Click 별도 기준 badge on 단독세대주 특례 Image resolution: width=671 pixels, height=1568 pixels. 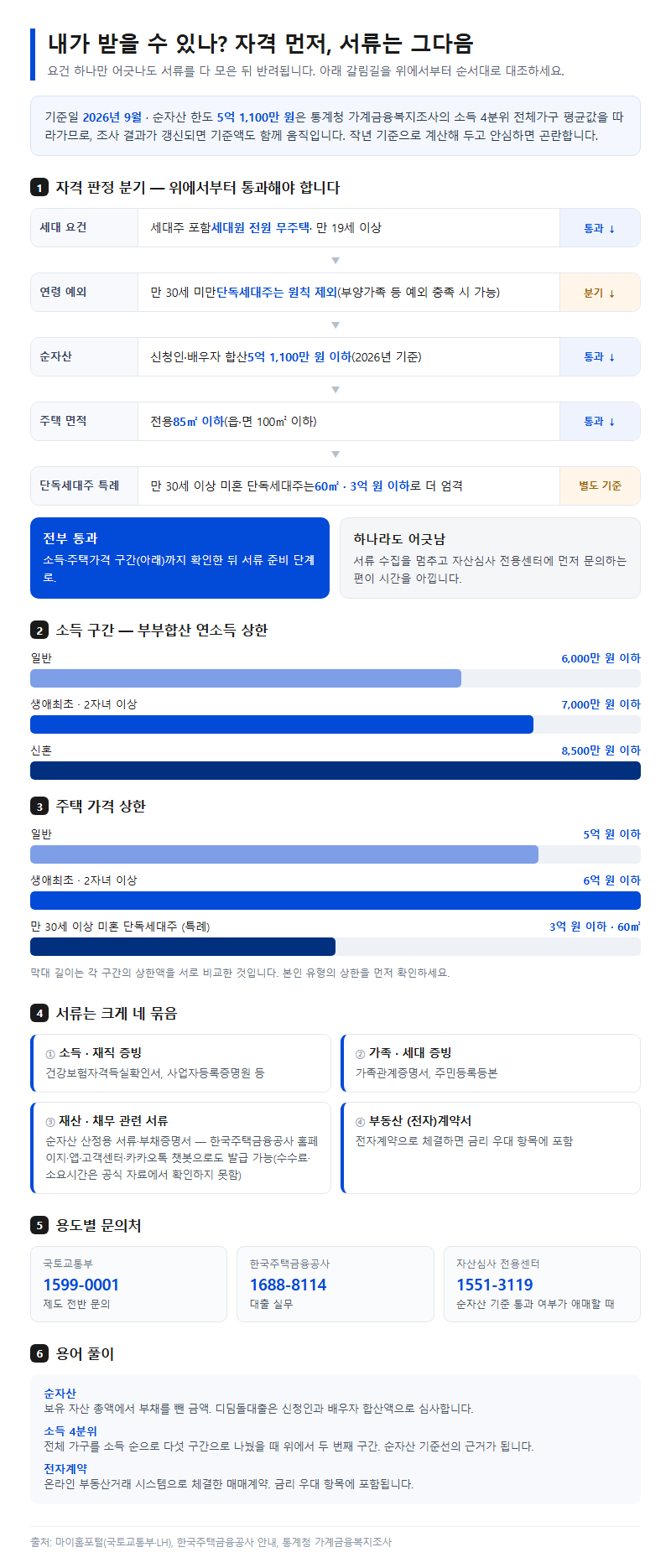pos(600,486)
